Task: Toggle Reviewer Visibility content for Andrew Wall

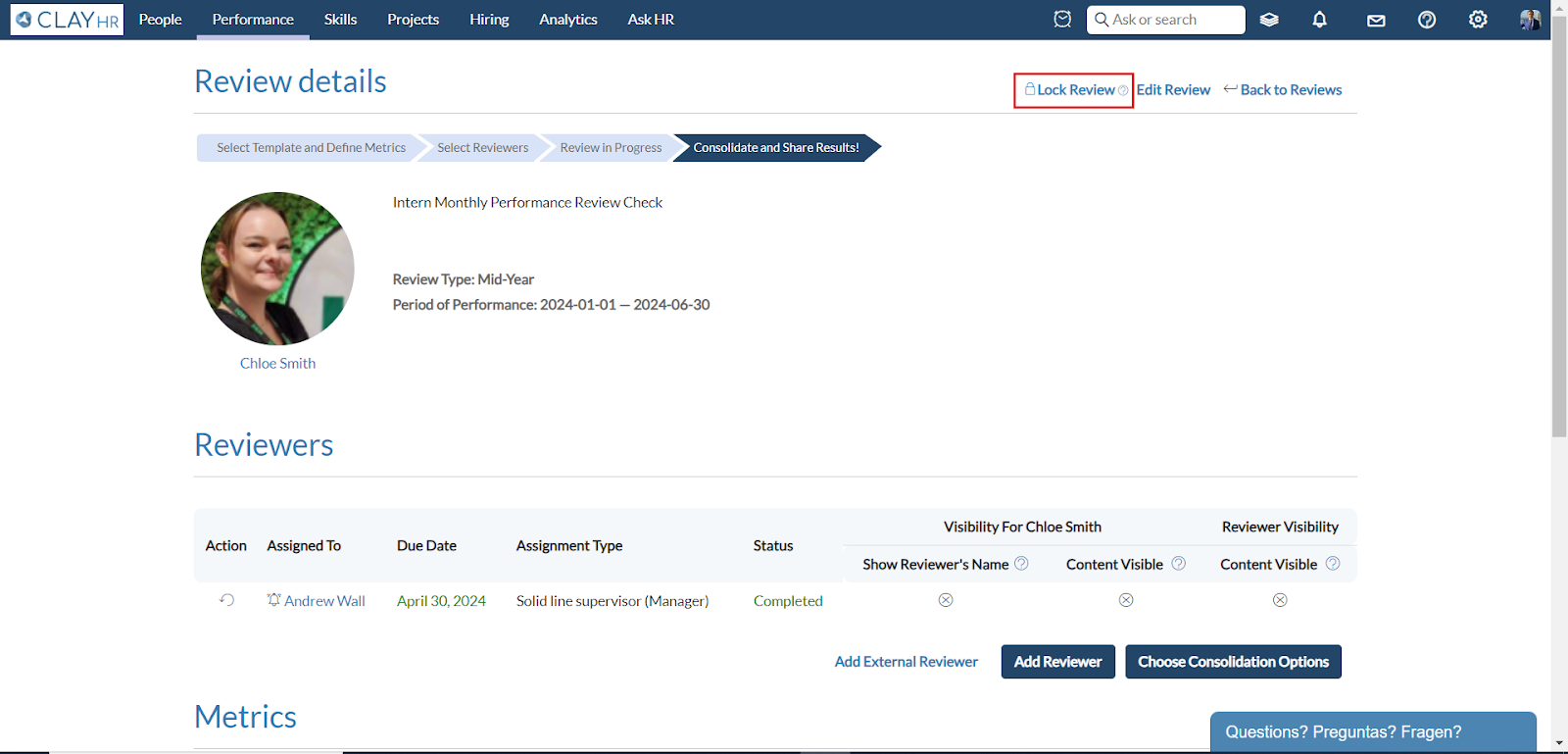Action: 1280,600
